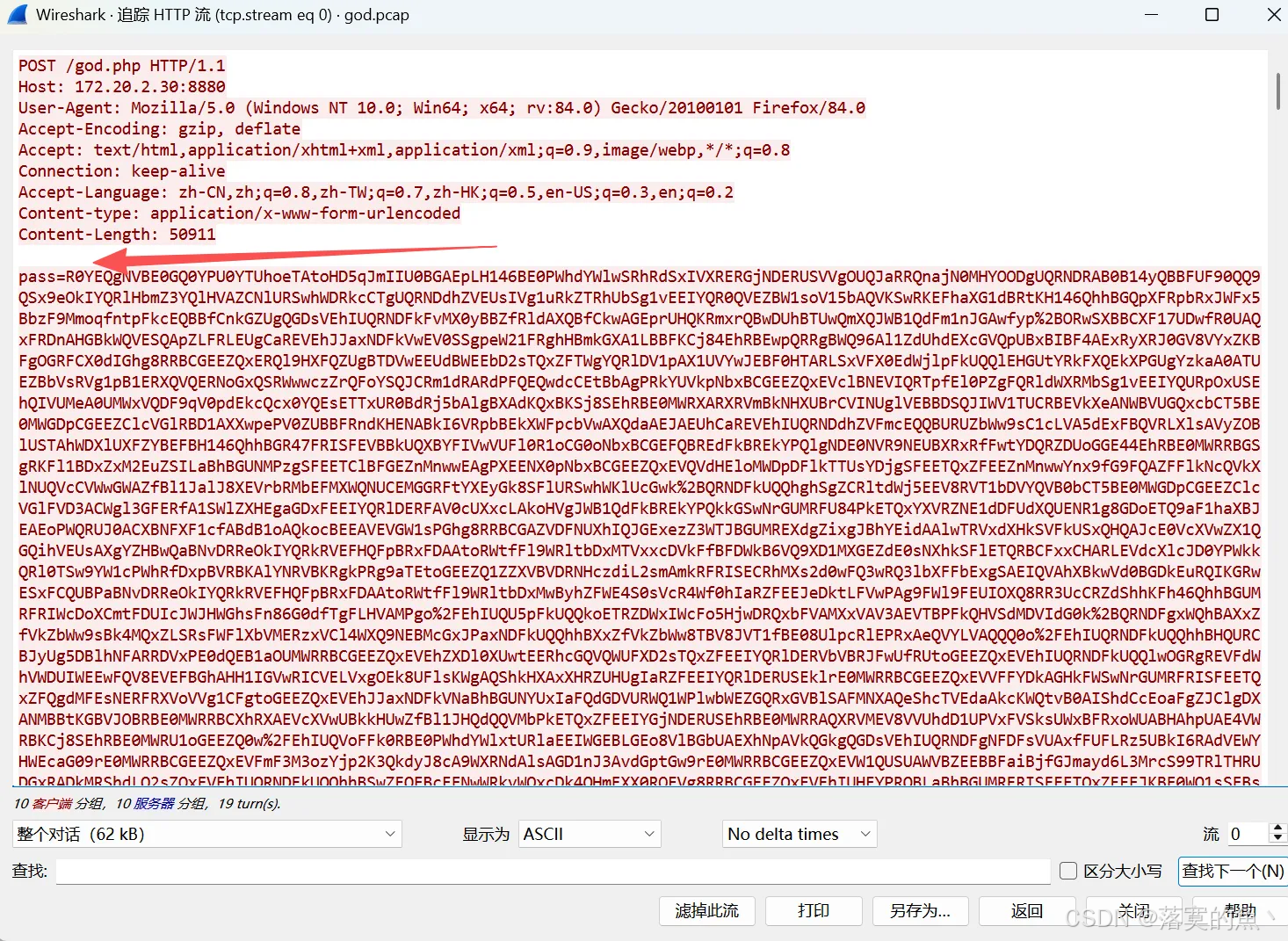Click the 服务器 server packets link
Screen dimensions: 1288x941
pos(153,804)
